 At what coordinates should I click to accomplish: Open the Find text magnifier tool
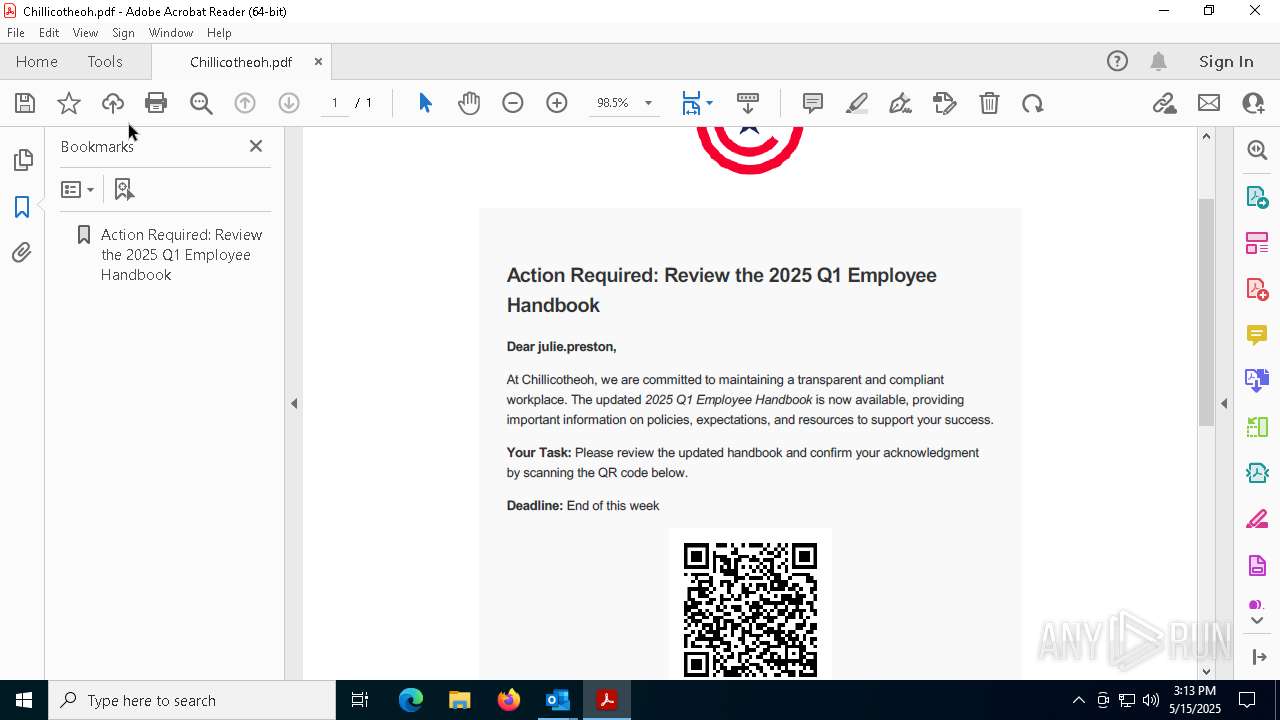pyautogui.click(x=201, y=103)
